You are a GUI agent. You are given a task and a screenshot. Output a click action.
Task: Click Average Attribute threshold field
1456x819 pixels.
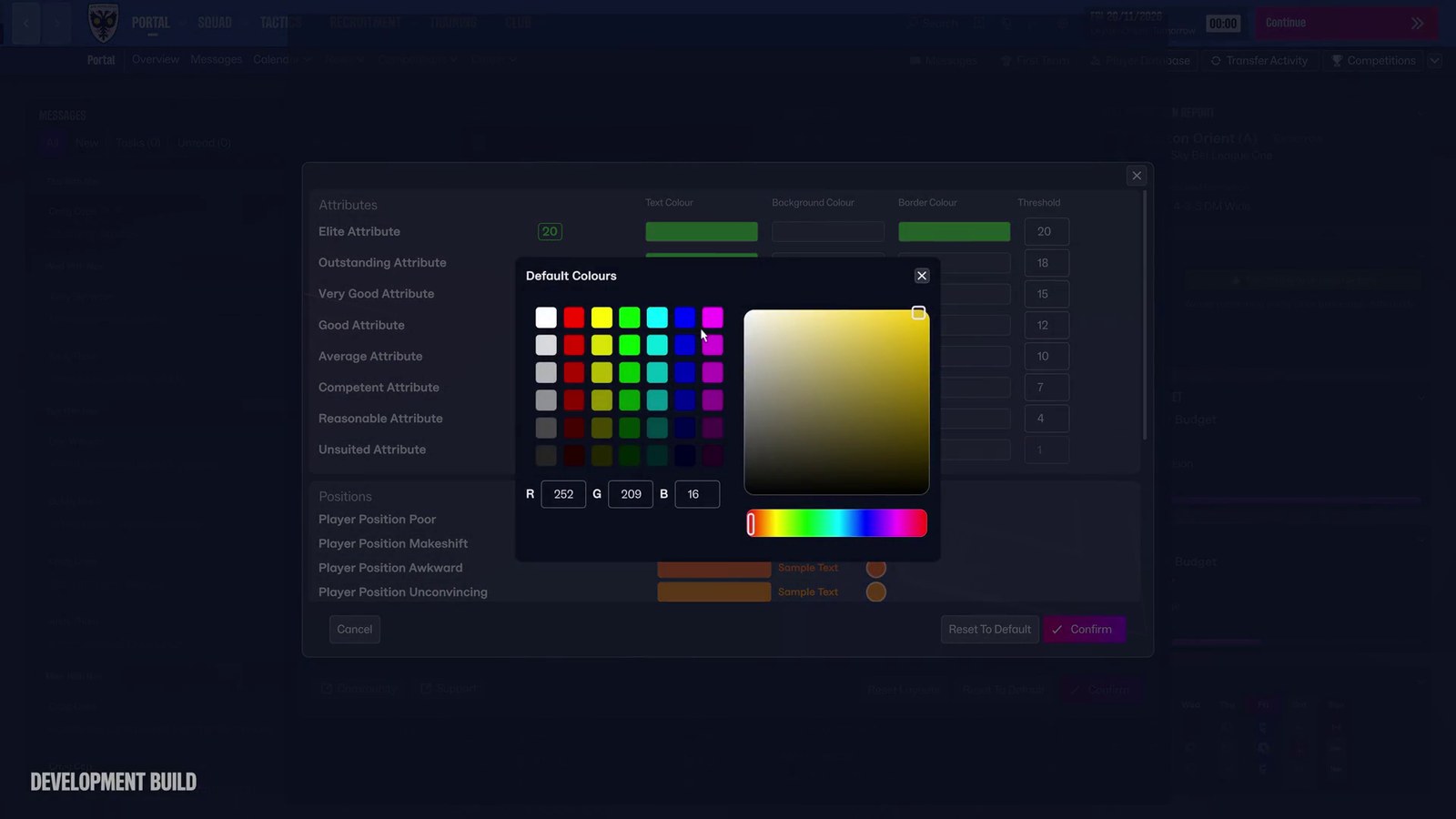coord(1046,356)
